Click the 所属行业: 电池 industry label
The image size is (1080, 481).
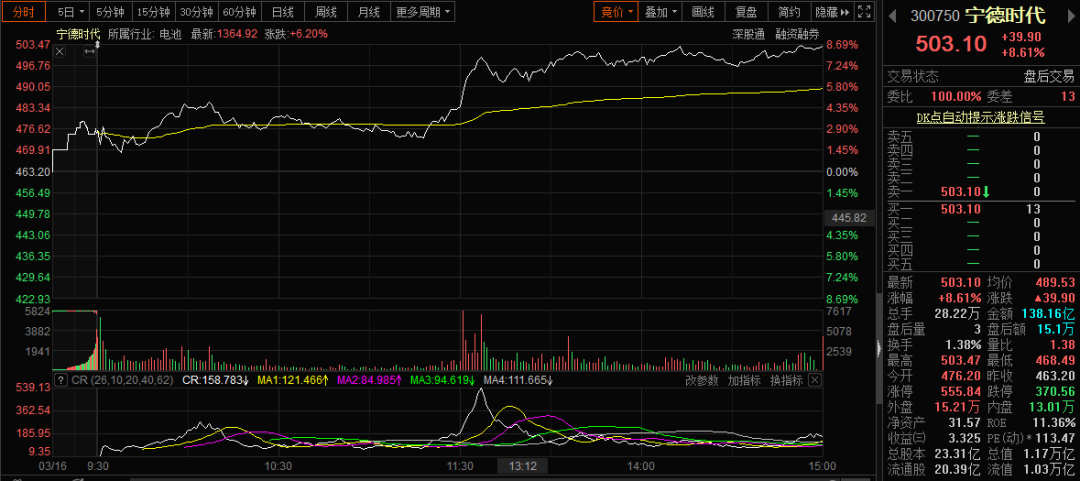144,34
